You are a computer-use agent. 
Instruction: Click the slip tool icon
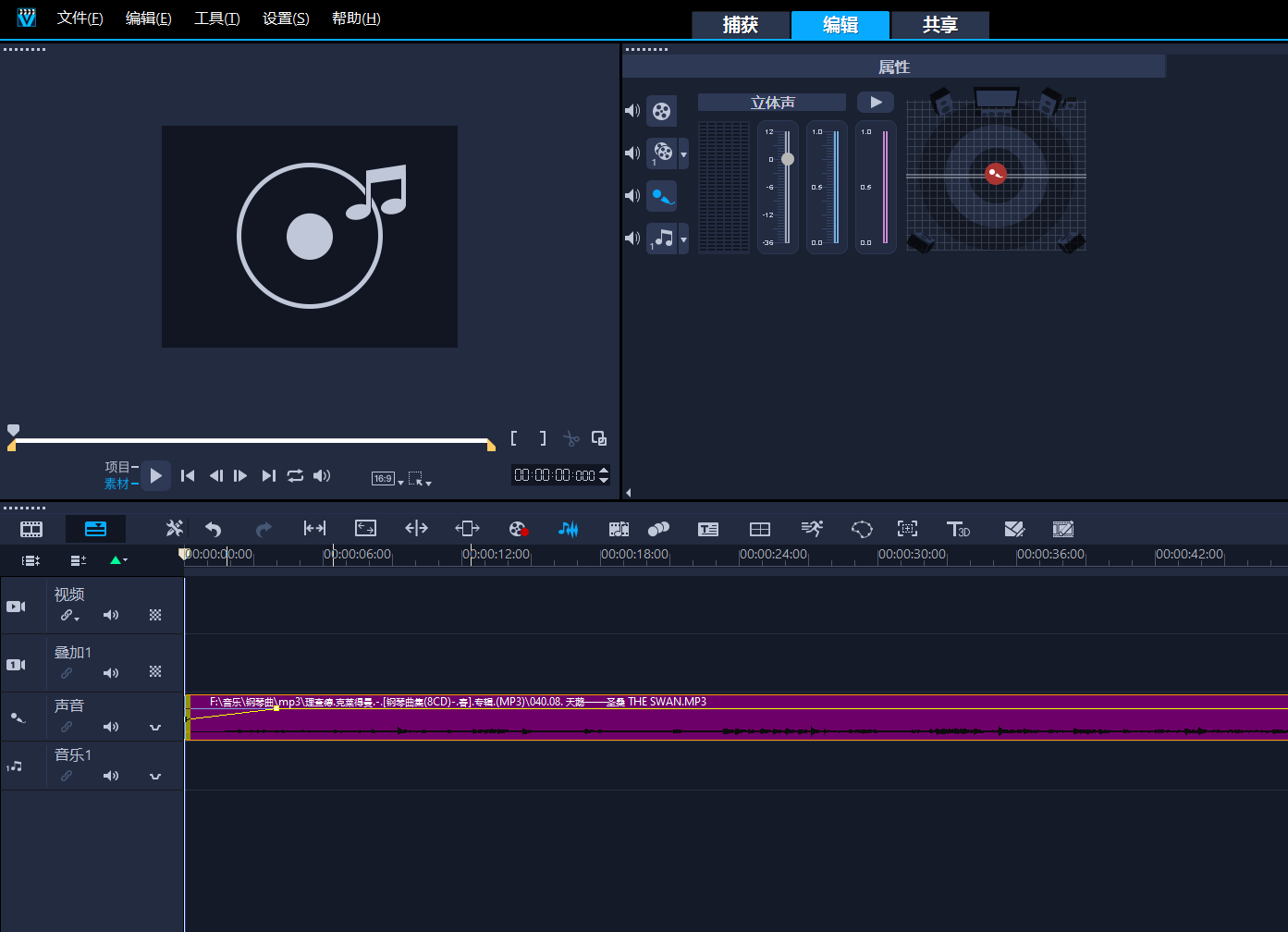(314, 528)
